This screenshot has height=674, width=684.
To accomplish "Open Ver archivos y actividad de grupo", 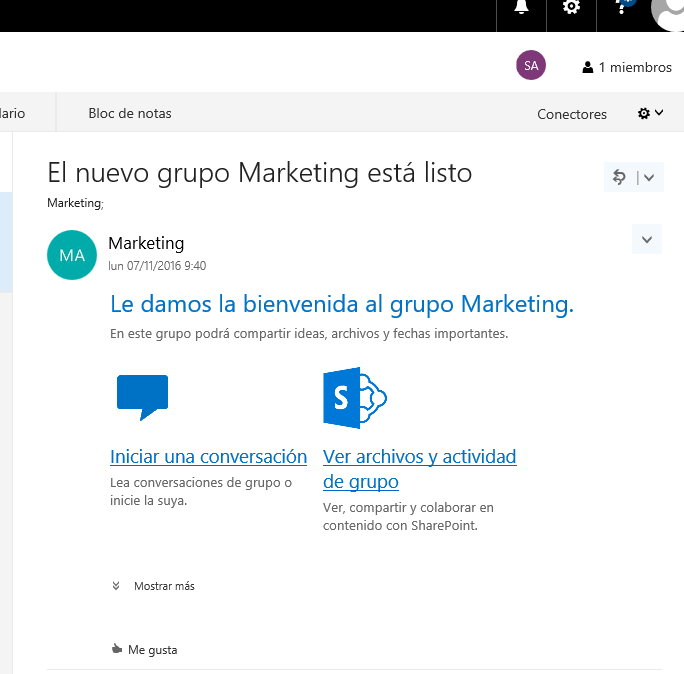I will tap(420, 469).
